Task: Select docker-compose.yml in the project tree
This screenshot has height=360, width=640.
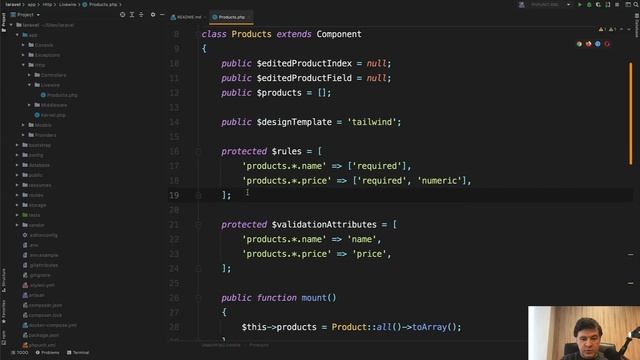Action: [x=49, y=325]
